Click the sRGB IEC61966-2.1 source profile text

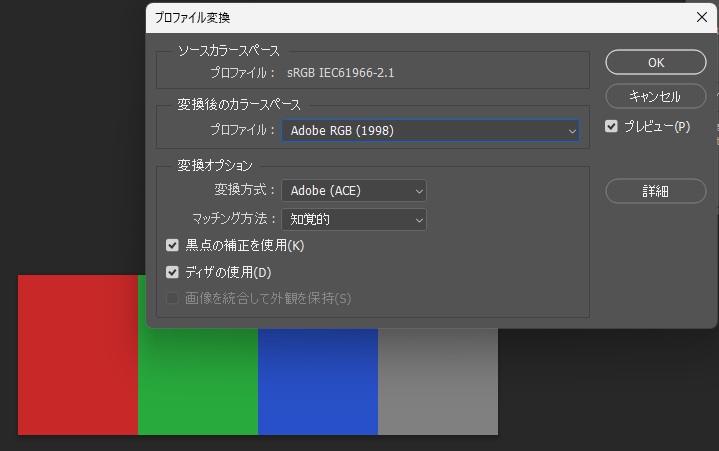[340, 73]
